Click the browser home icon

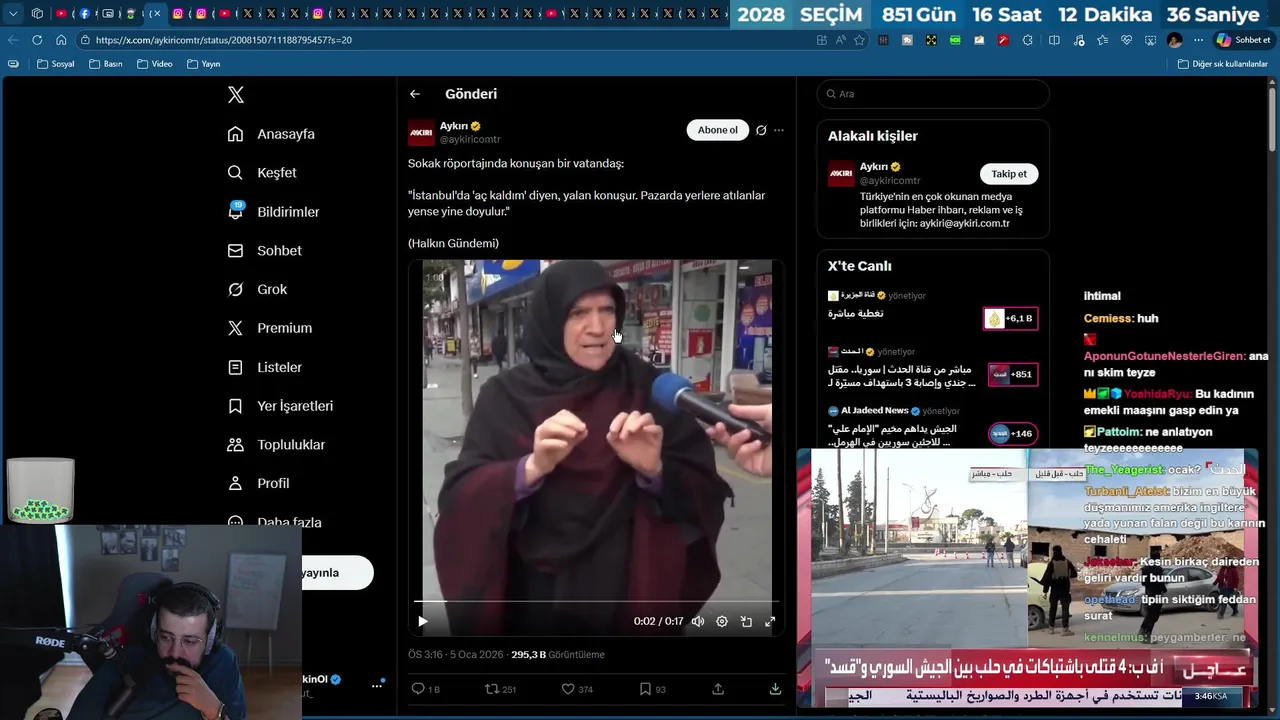61,40
